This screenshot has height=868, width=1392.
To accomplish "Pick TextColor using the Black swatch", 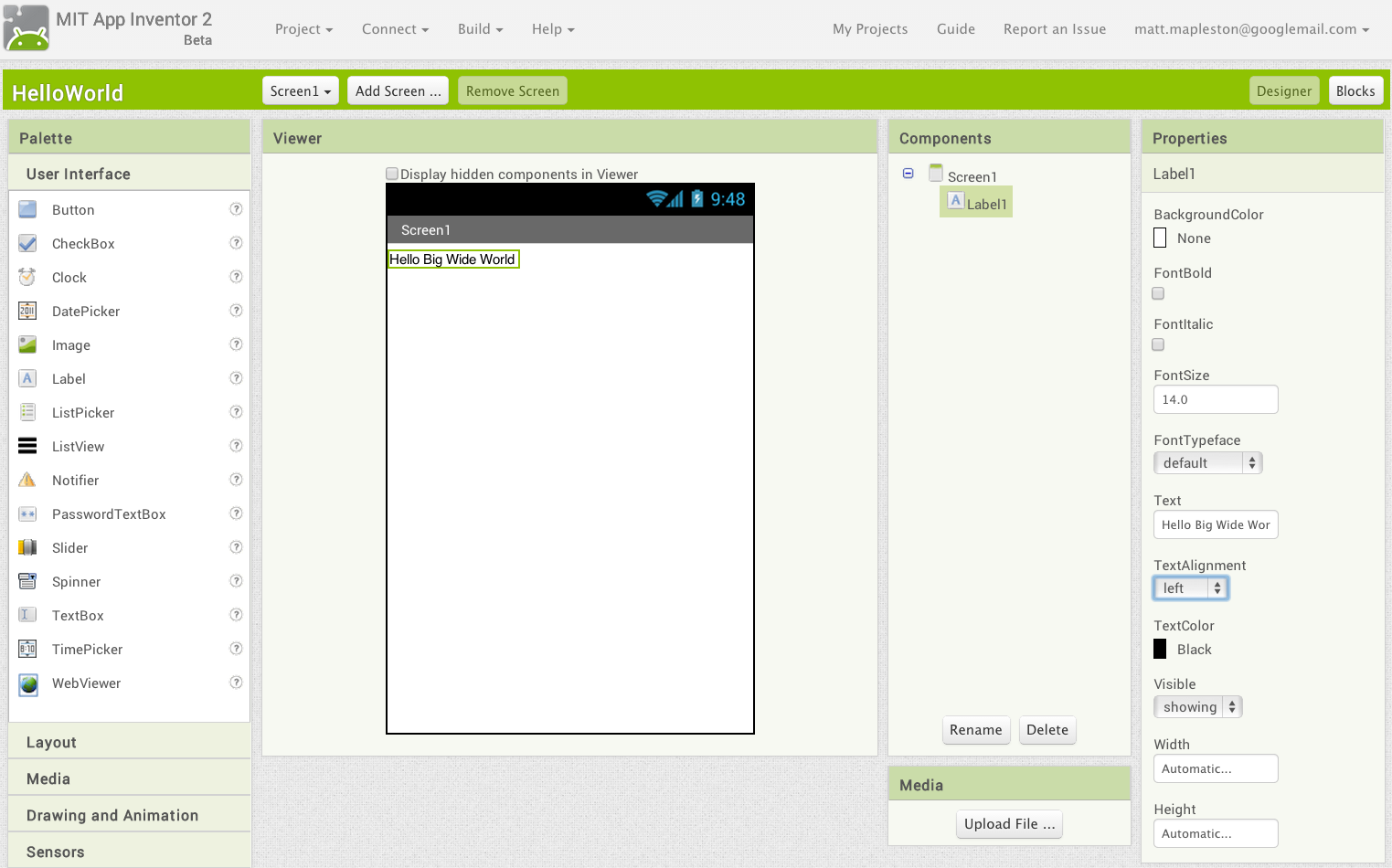I will (1160, 649).
